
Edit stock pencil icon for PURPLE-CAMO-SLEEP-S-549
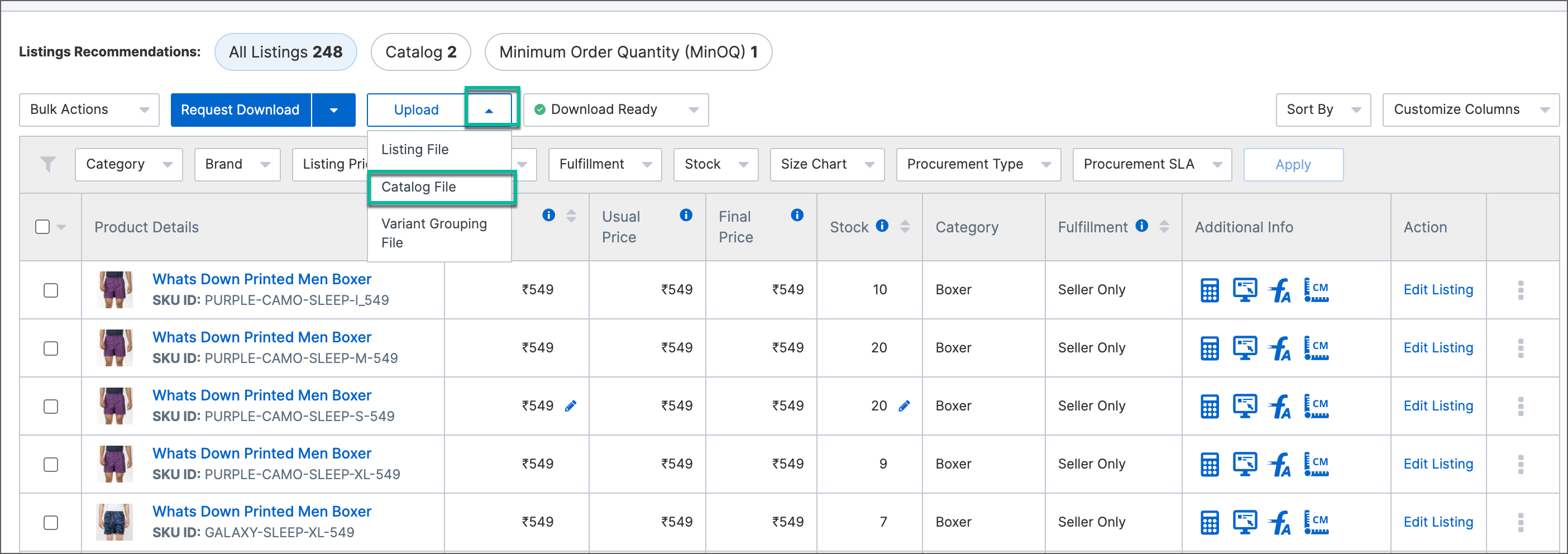(x=905, y=406)
